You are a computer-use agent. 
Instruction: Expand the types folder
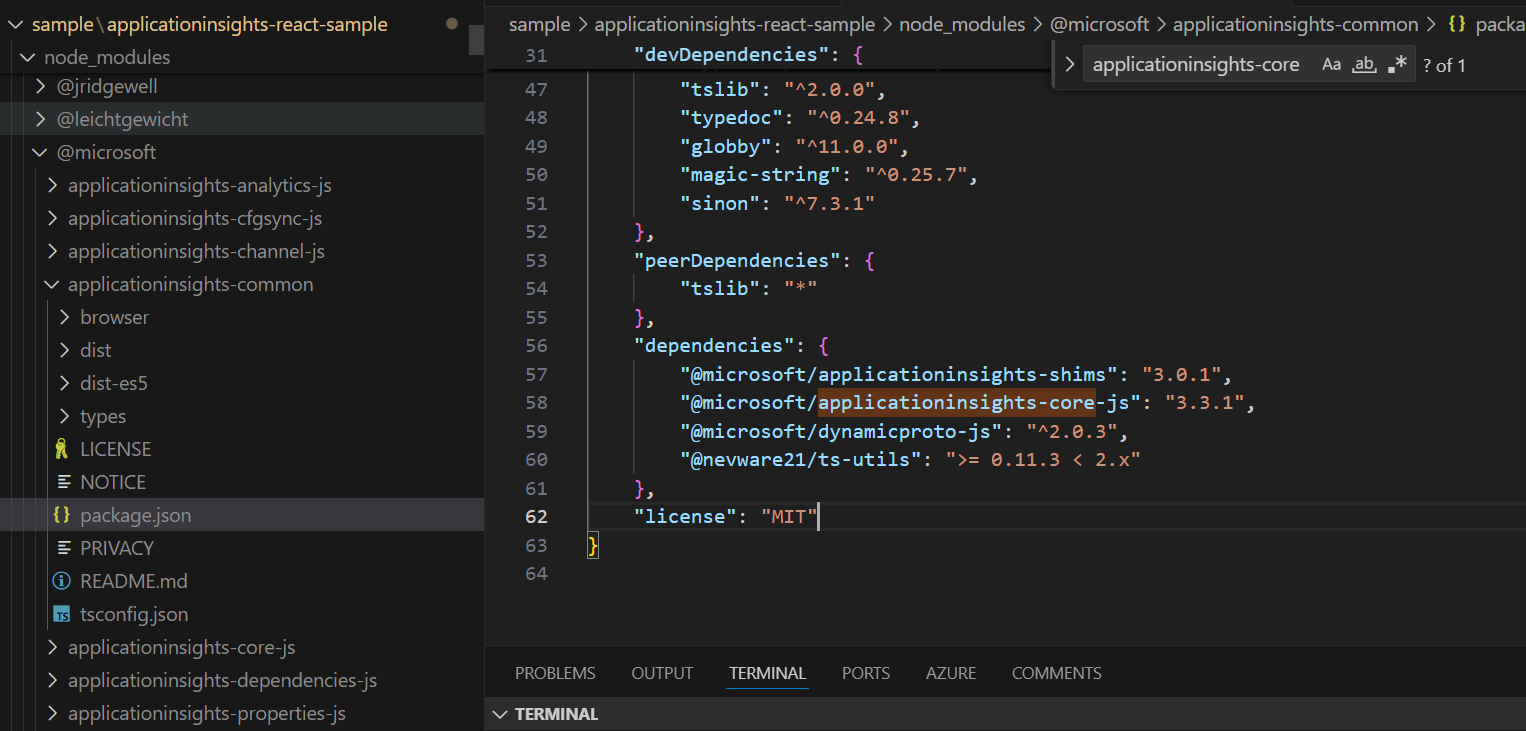[x=65, y=416]
